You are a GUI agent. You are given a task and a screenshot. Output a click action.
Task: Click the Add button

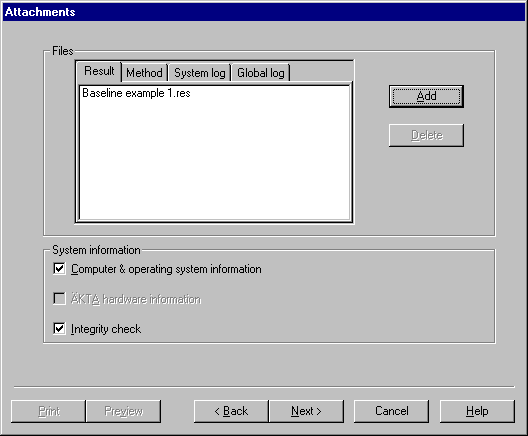(x=426, y=96)
